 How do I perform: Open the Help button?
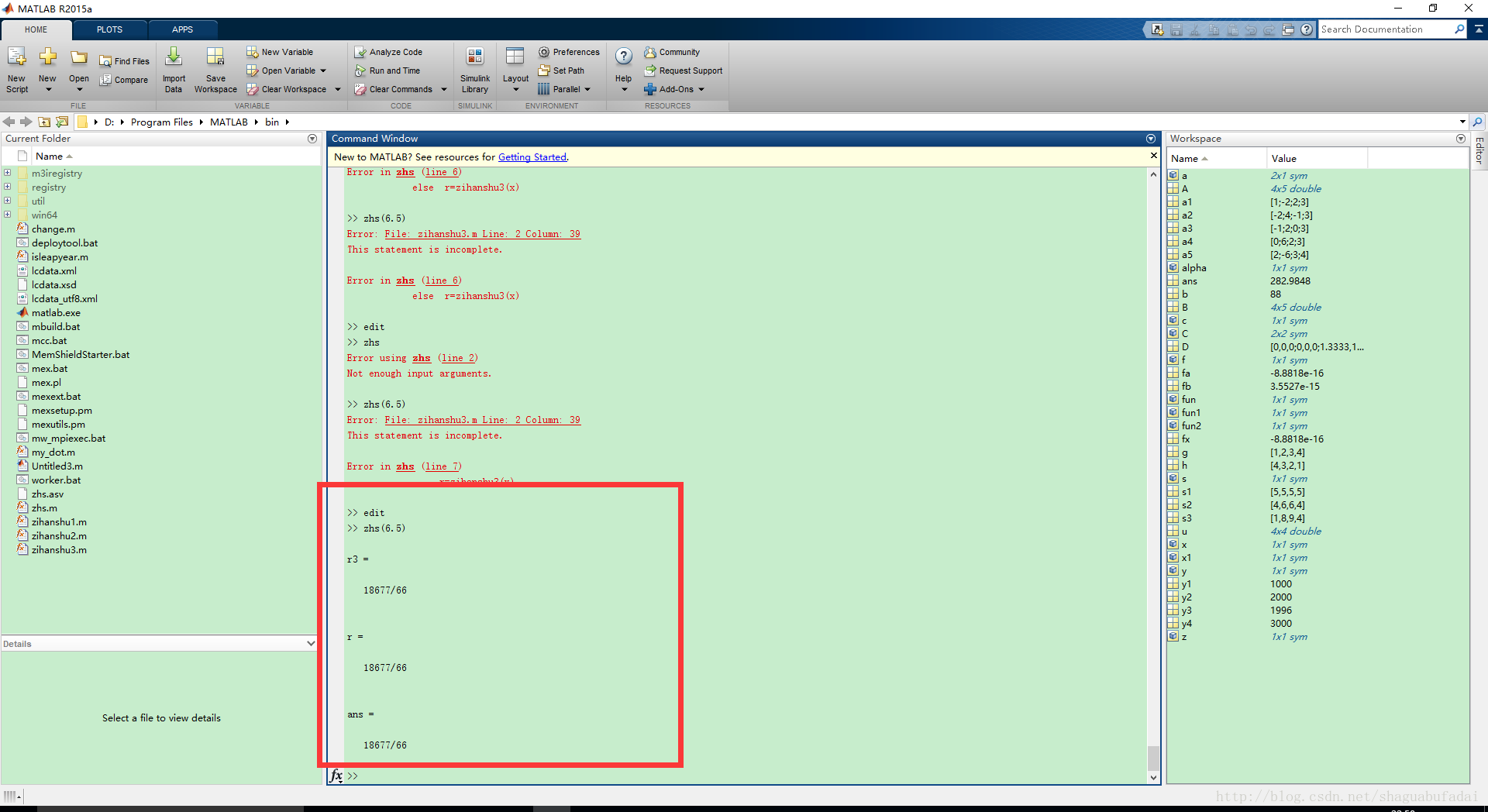tap(624, 70)
